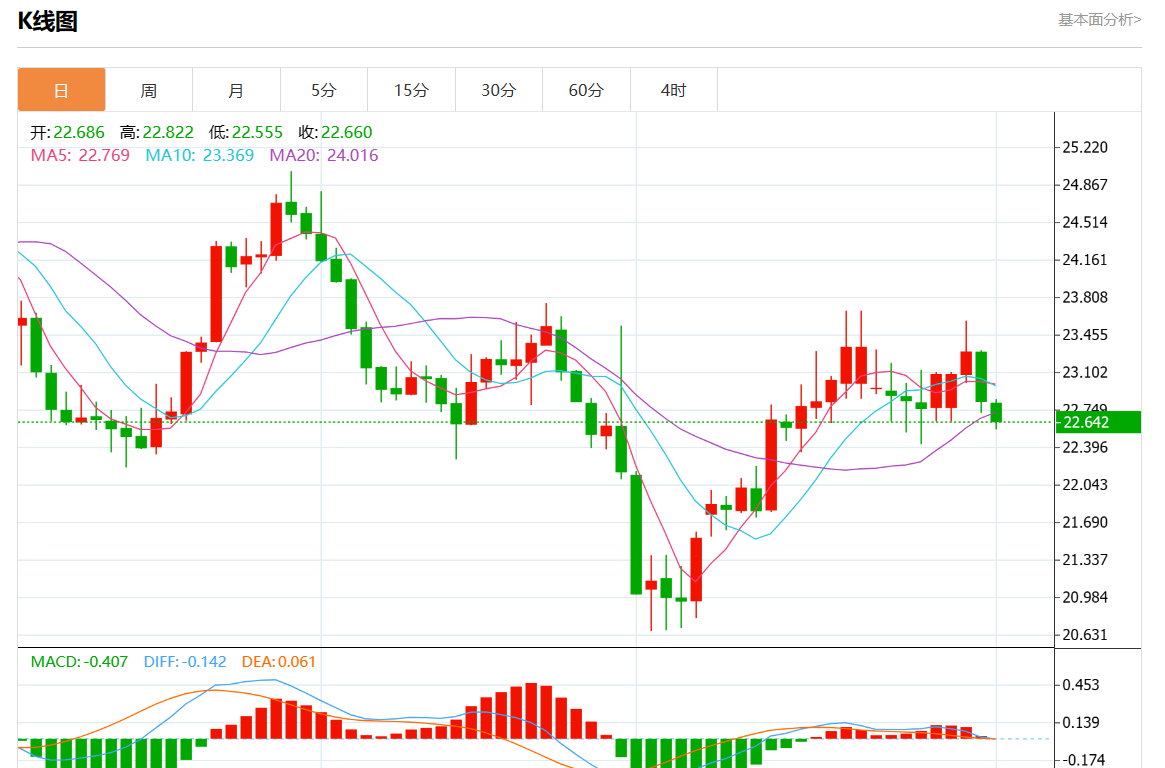Viewport: 1165px width, 768px height.
Task: Click the 23.808 price axis label
Action: (x=1085, y=297)
